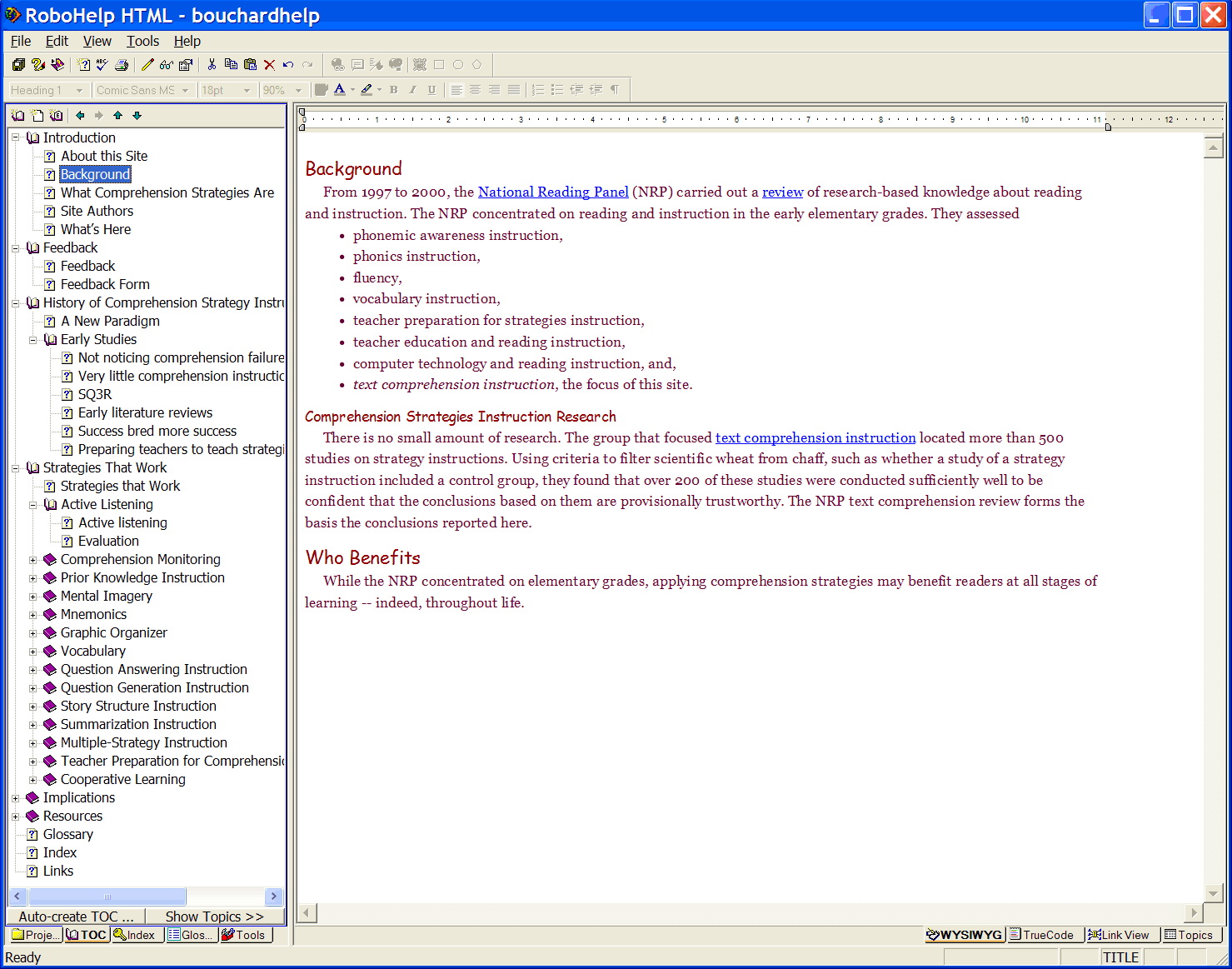Move TOC item right with right arrow

pos(98,115)
